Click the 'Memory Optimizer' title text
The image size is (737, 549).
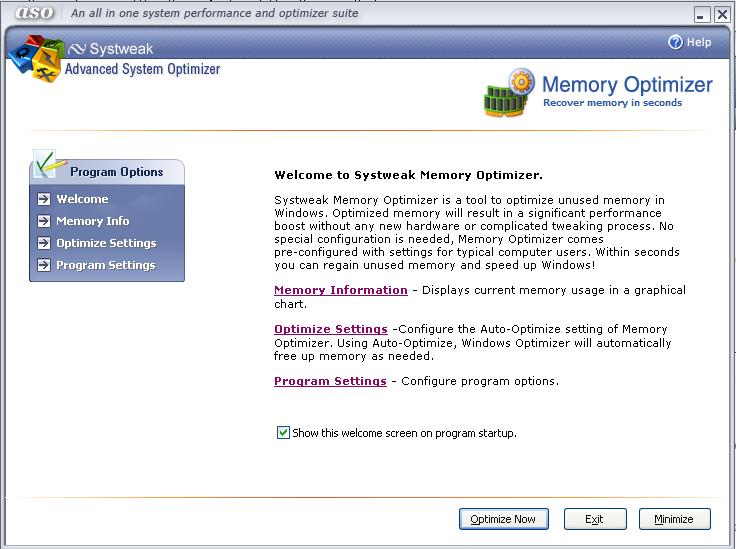click(x=627, y=85)
